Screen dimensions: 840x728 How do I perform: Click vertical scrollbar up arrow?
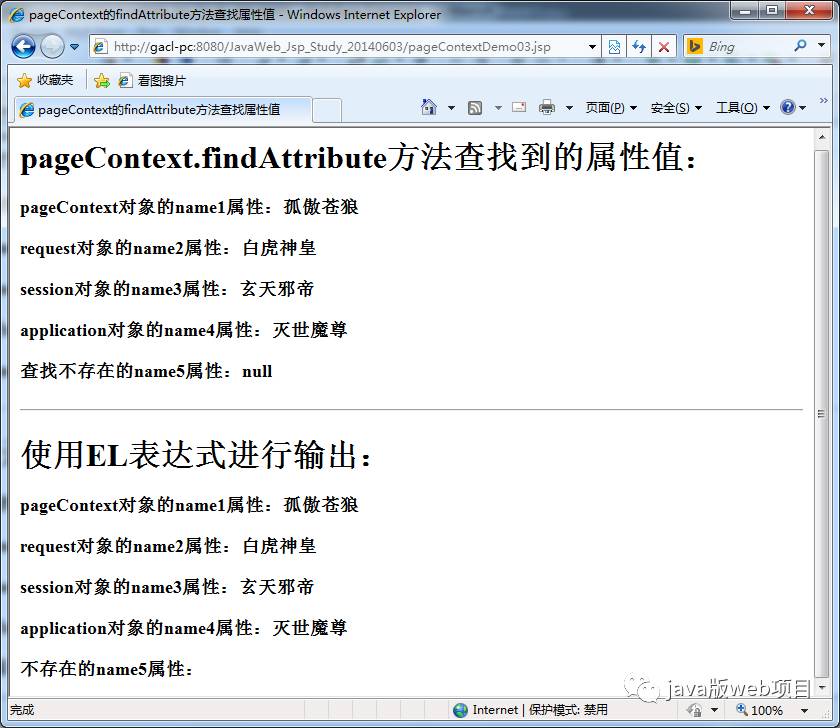[x=822, y=138]
